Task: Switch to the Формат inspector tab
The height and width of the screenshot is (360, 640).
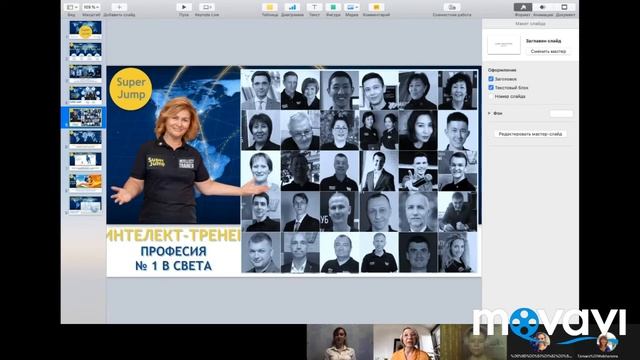Action: [522, 7]
